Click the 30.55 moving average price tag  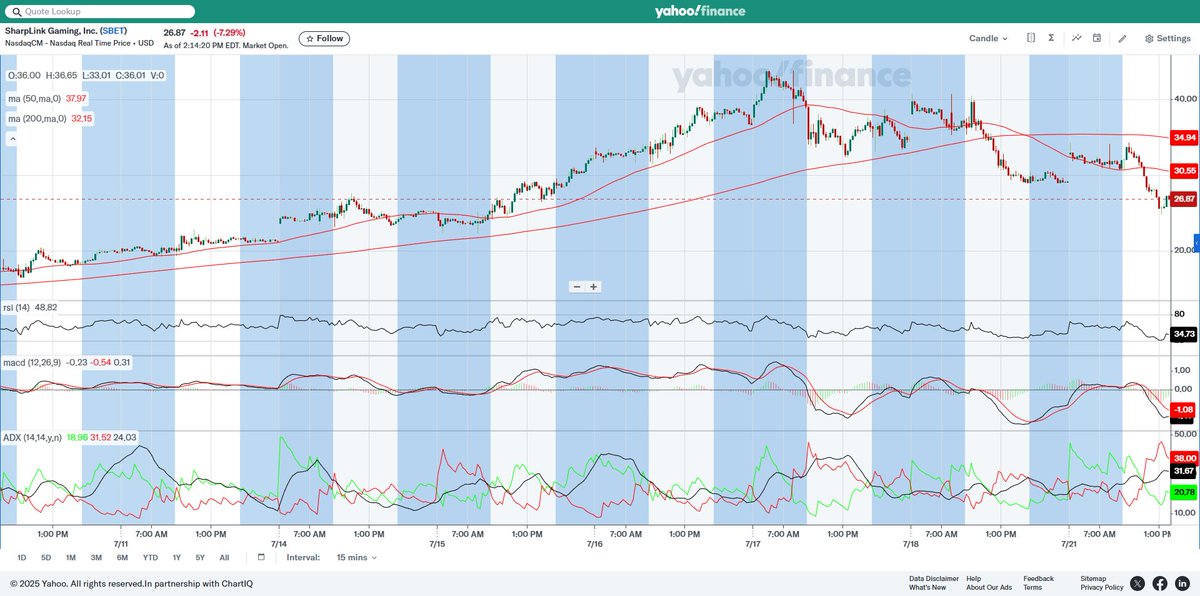coord(1184,171)
